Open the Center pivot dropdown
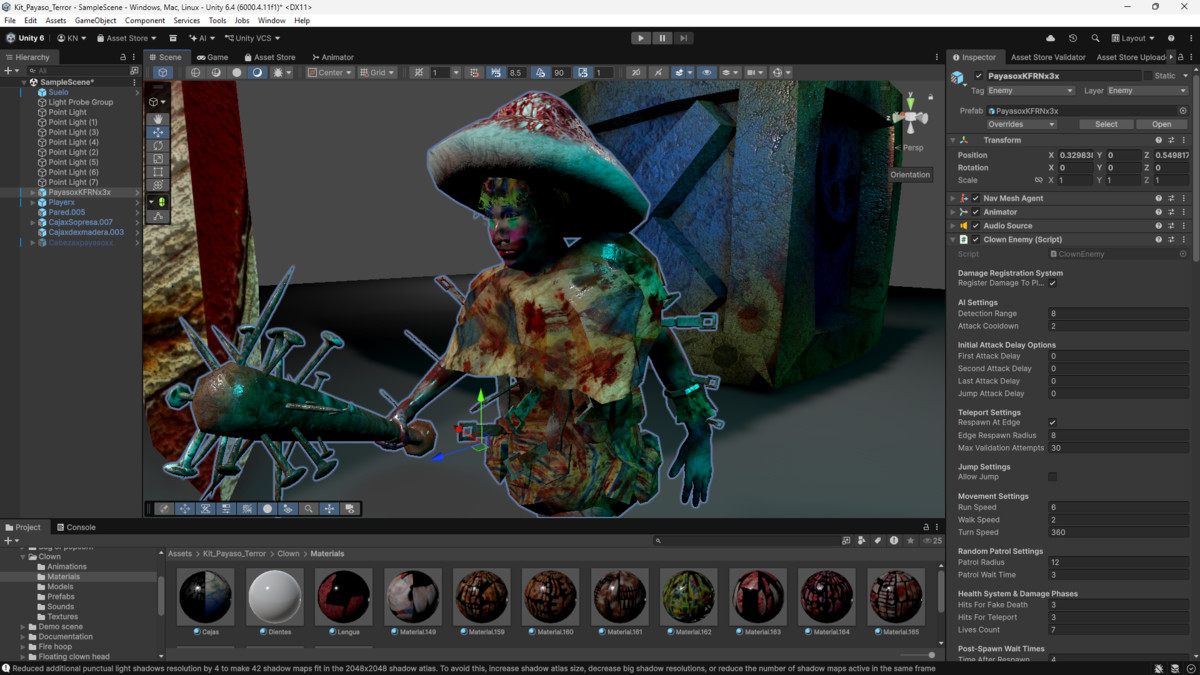This screenshot has width=1200, height=675. point(329,72)
